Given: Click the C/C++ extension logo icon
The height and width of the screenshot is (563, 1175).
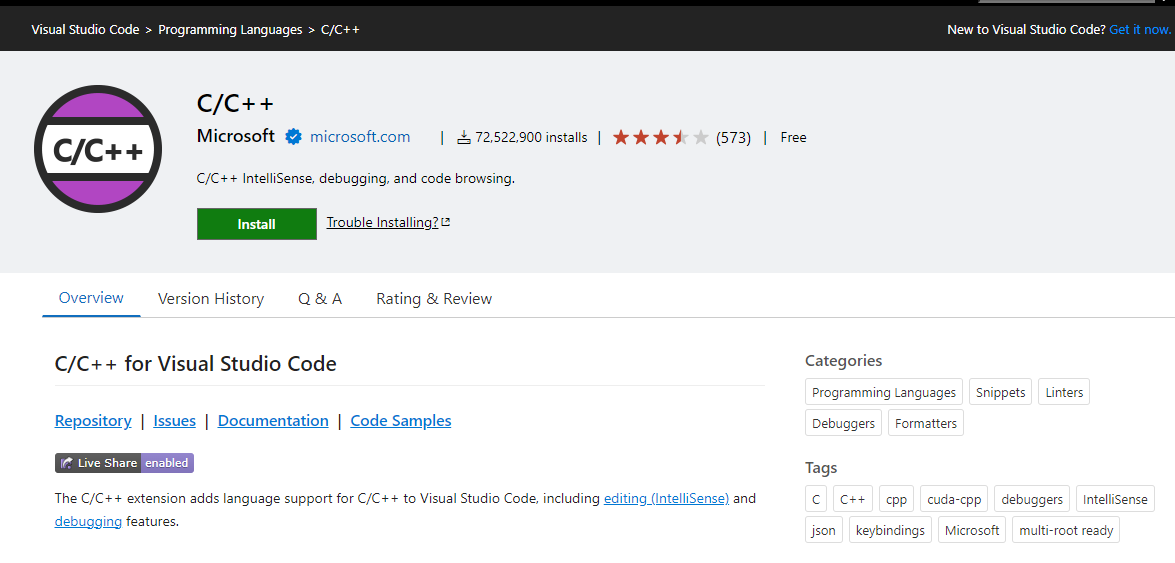Looking at the screenshot, I should point(98,149).
